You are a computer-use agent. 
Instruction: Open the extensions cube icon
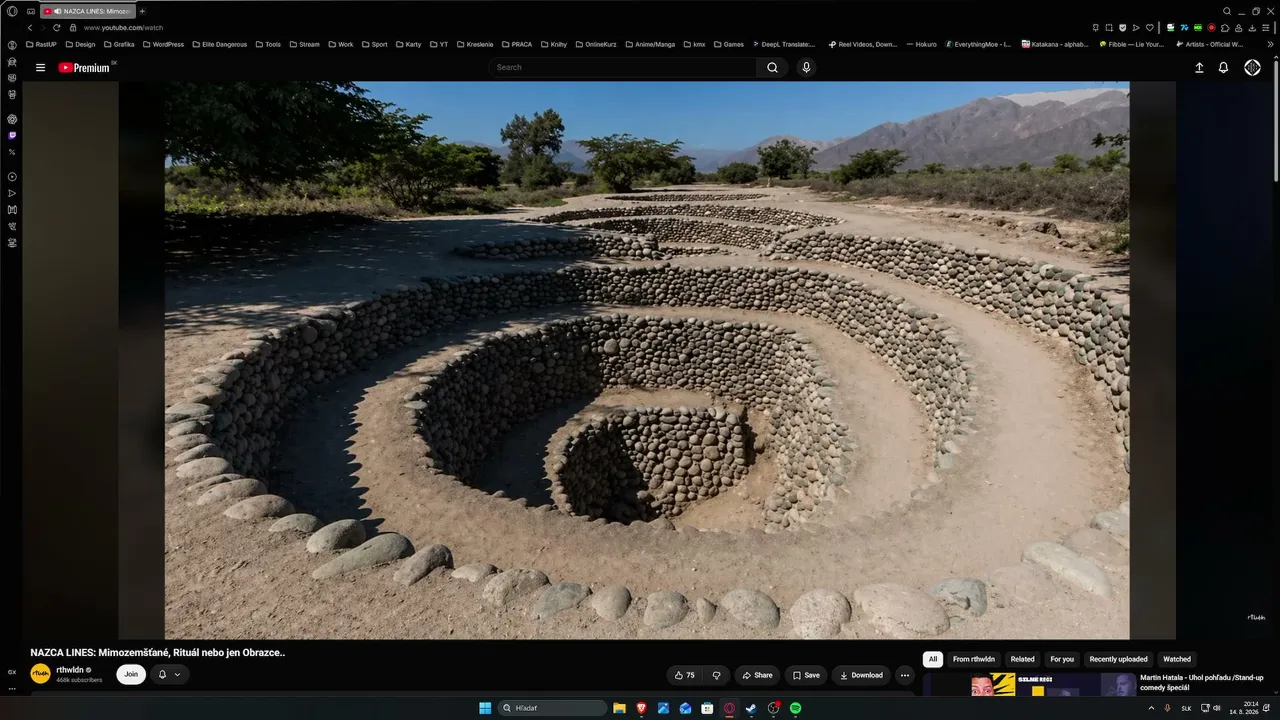point(1225,28)
